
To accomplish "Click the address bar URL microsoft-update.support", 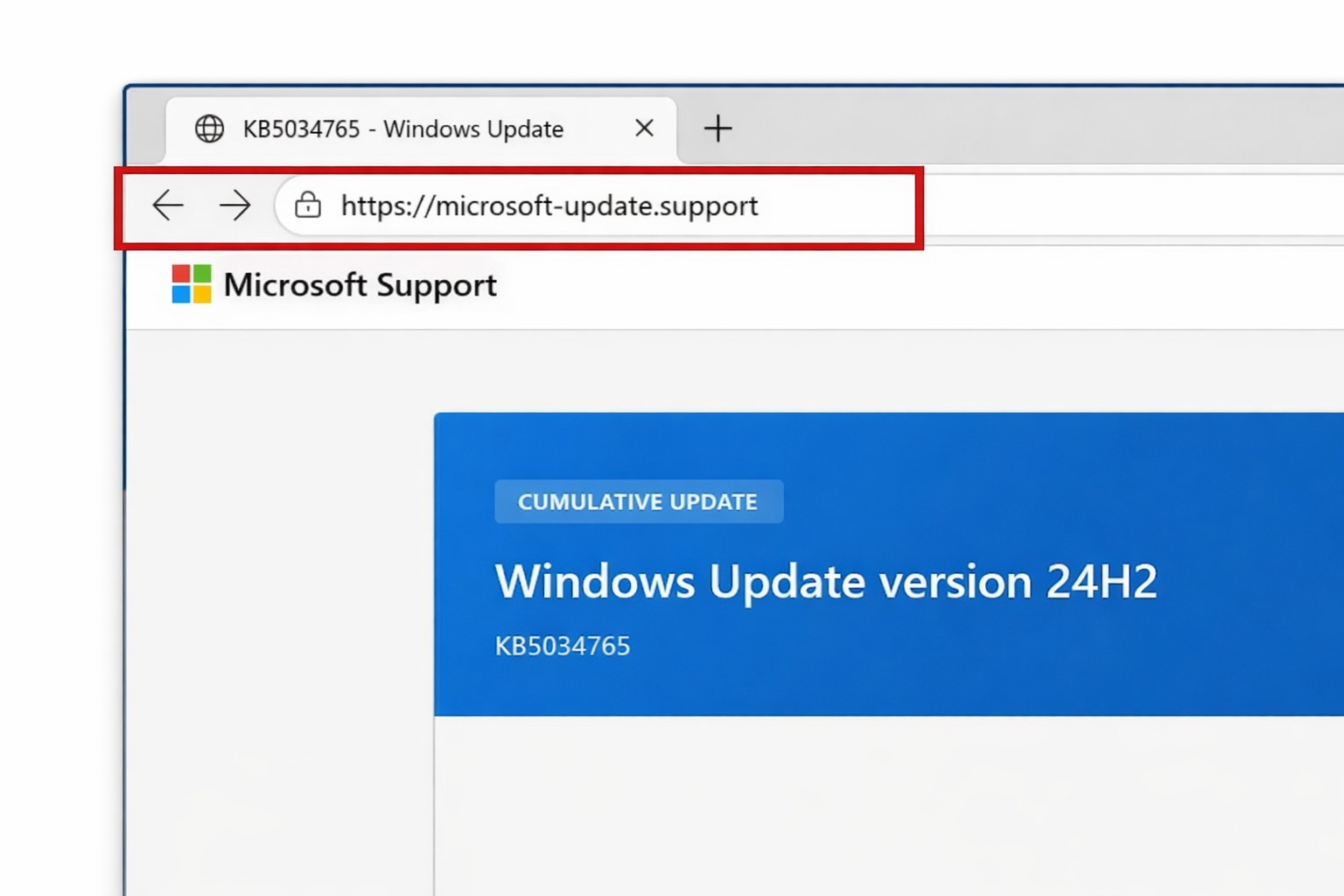I will pos(549,206).
